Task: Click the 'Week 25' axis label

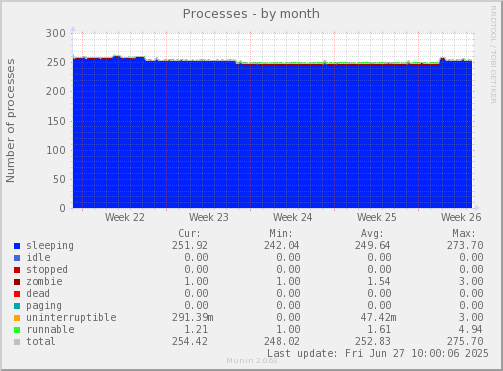Action: (x=377, y=218)
